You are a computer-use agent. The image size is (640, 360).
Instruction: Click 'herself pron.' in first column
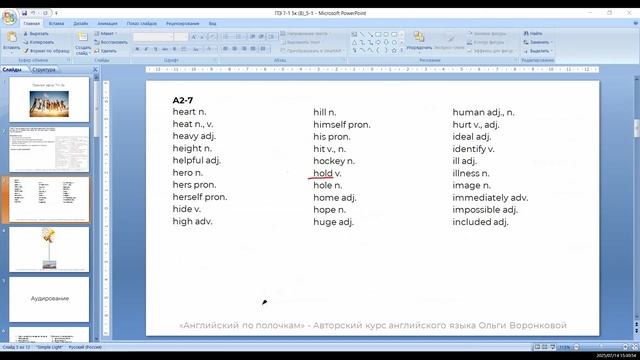(200, 197)
